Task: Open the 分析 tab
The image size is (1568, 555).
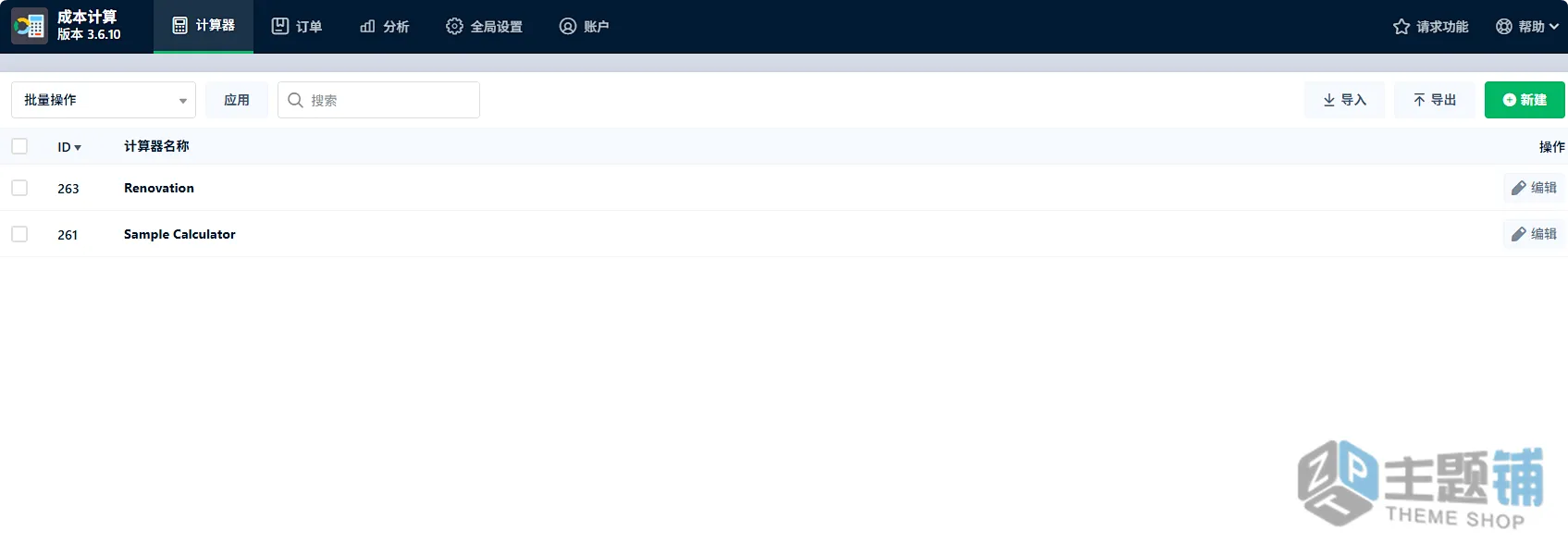Action: click(384, 26)
